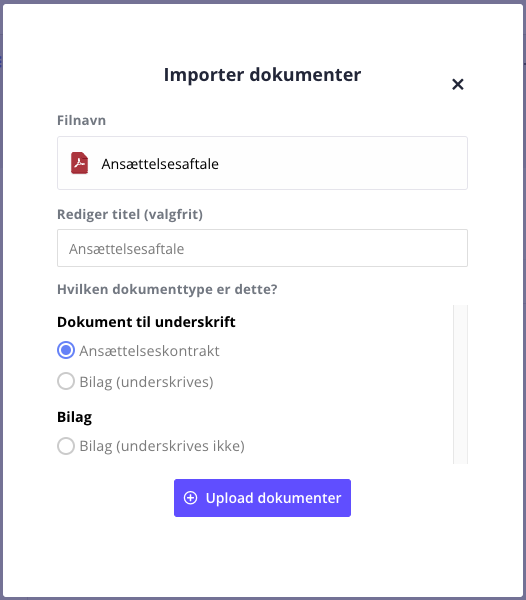526x600 pixels.
Task: Click the document type list scrollbar
Action: tap(461, 384)
